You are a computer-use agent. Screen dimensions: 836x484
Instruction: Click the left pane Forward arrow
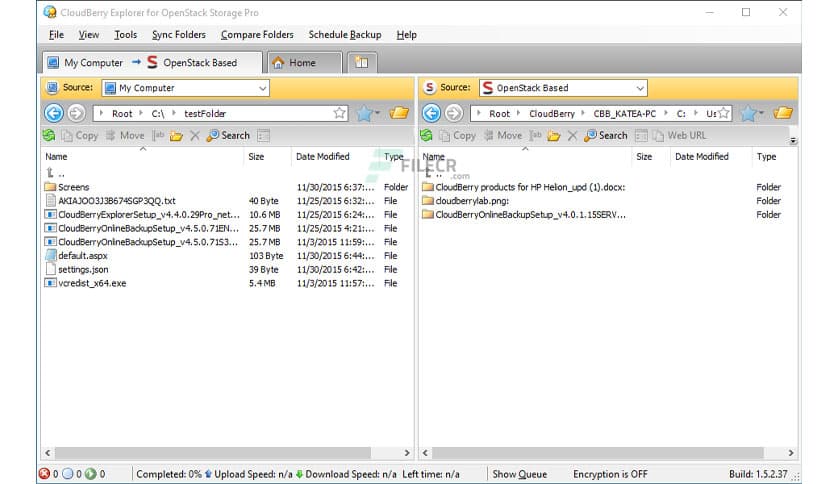click(x=76, y=113)
